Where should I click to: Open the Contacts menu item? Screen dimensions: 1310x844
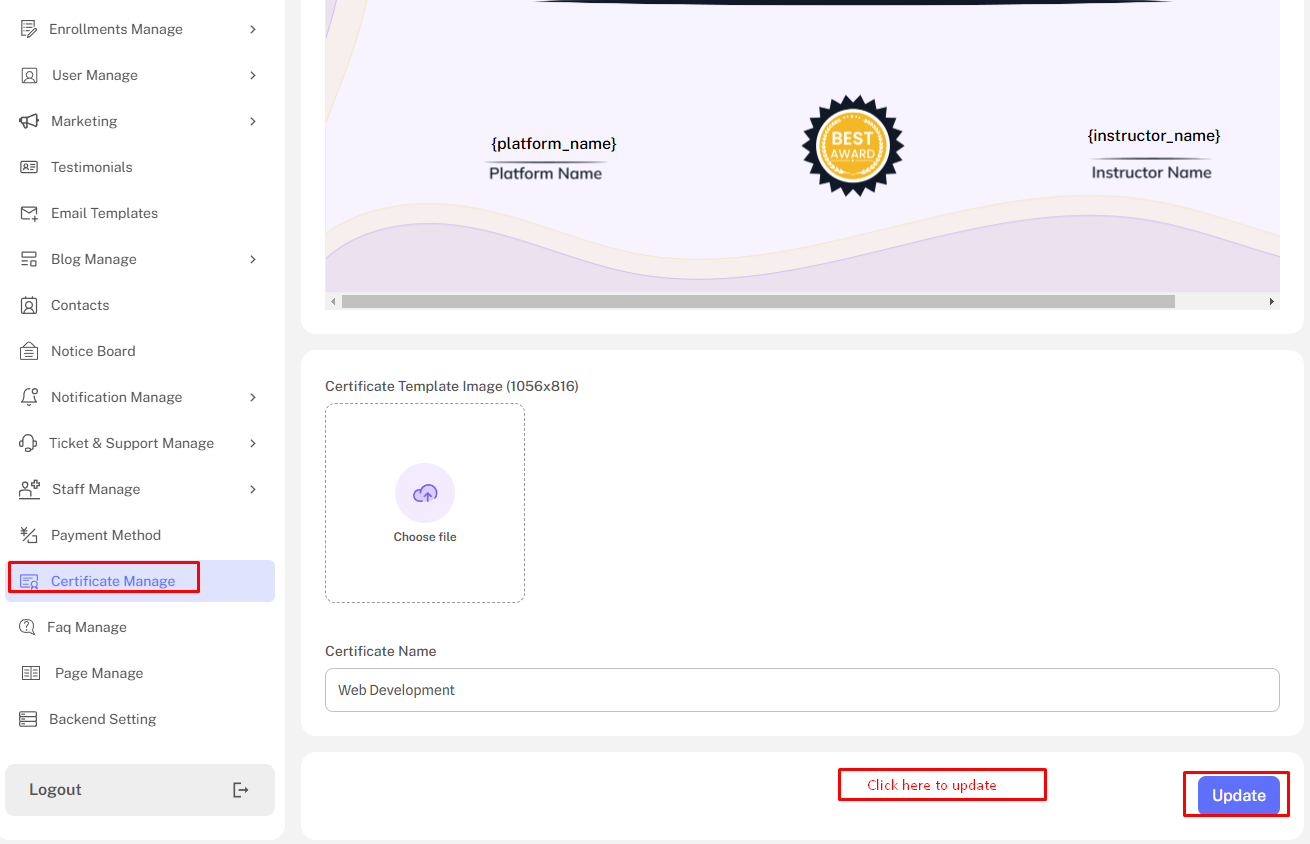pos(80,305)
